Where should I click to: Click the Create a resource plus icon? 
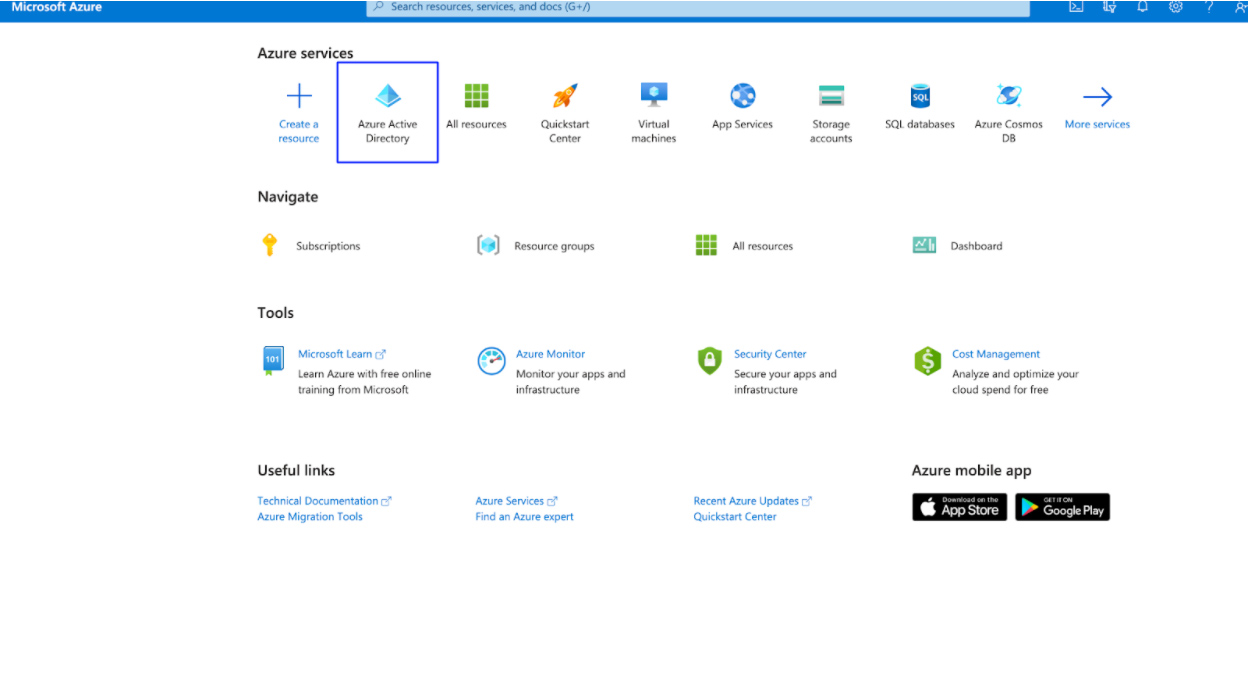(299, 97)
